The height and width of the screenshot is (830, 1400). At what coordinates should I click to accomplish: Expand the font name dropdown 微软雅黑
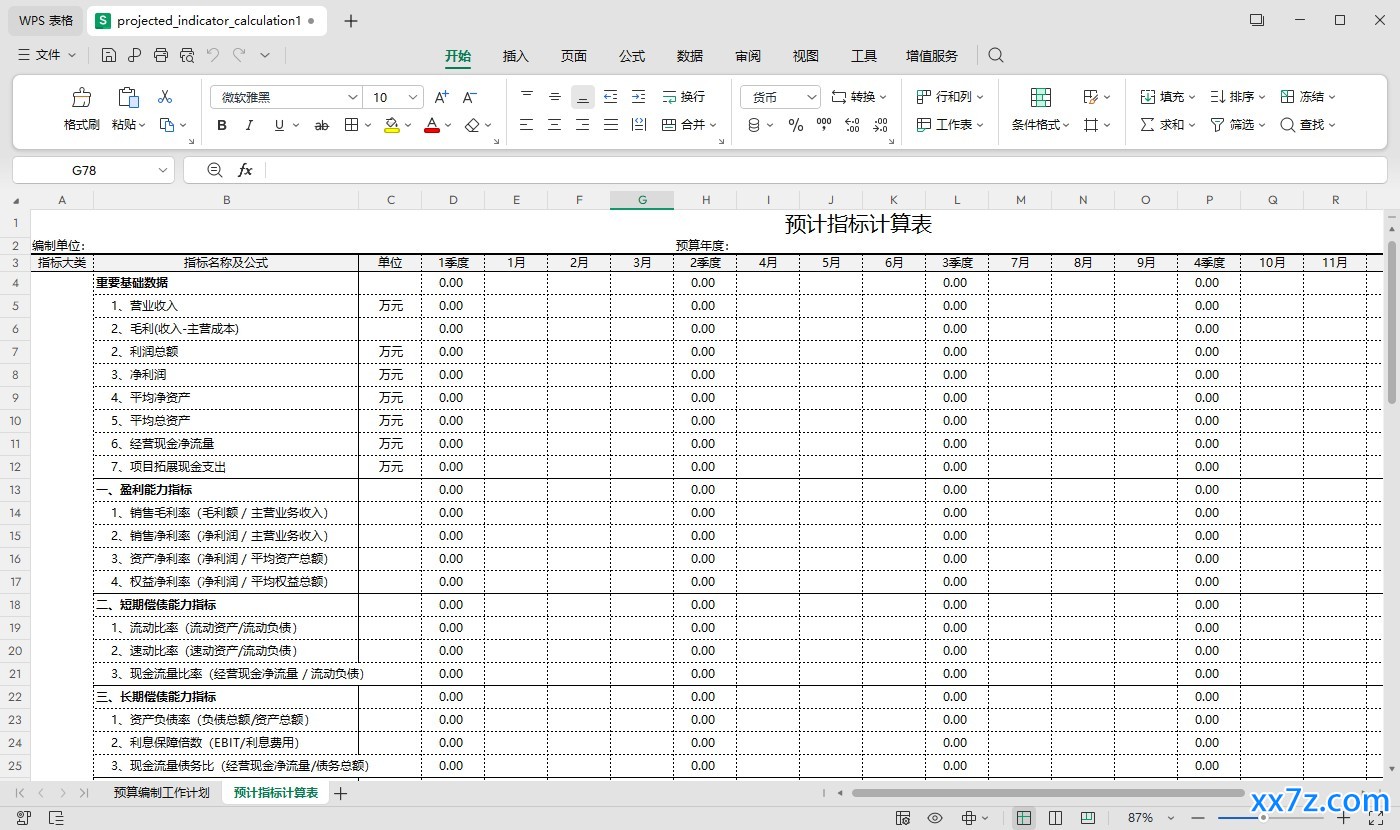tap(286, 97)
